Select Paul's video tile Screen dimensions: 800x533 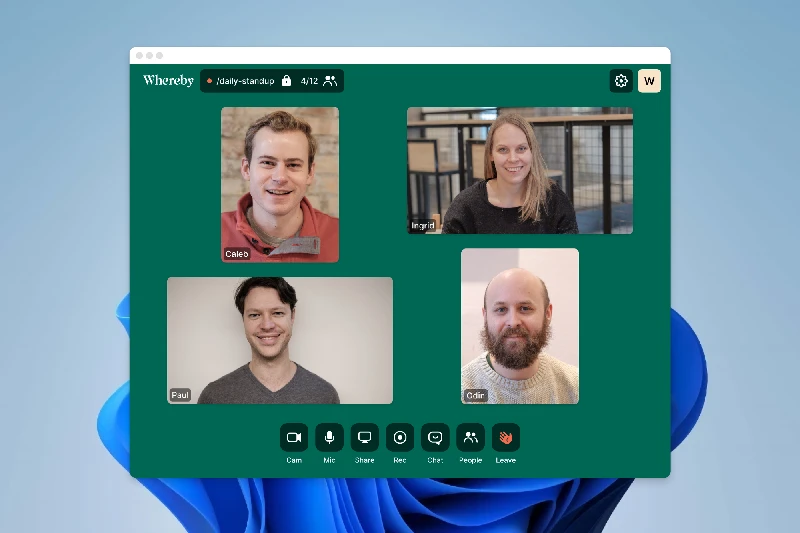tap(280, 338)
